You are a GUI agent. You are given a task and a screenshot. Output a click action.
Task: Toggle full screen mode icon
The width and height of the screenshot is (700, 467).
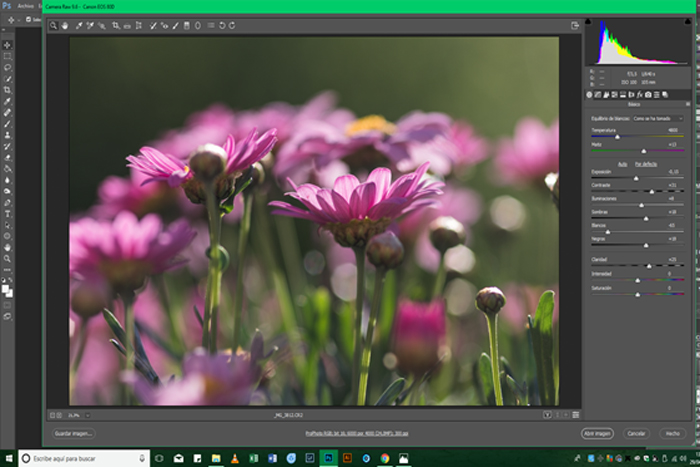point(575,25)
